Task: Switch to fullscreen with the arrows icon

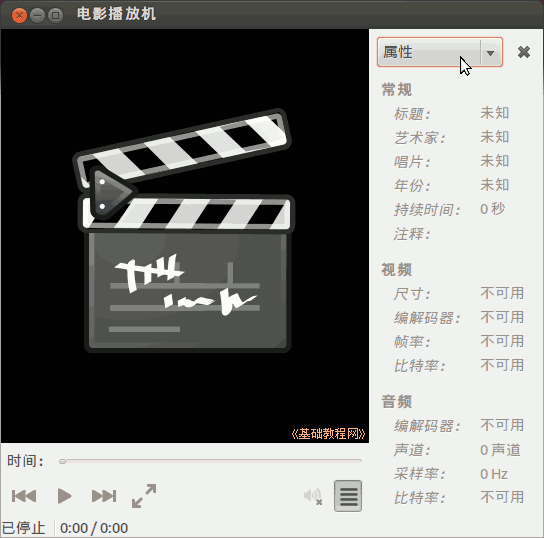Action: pos(144,496)
